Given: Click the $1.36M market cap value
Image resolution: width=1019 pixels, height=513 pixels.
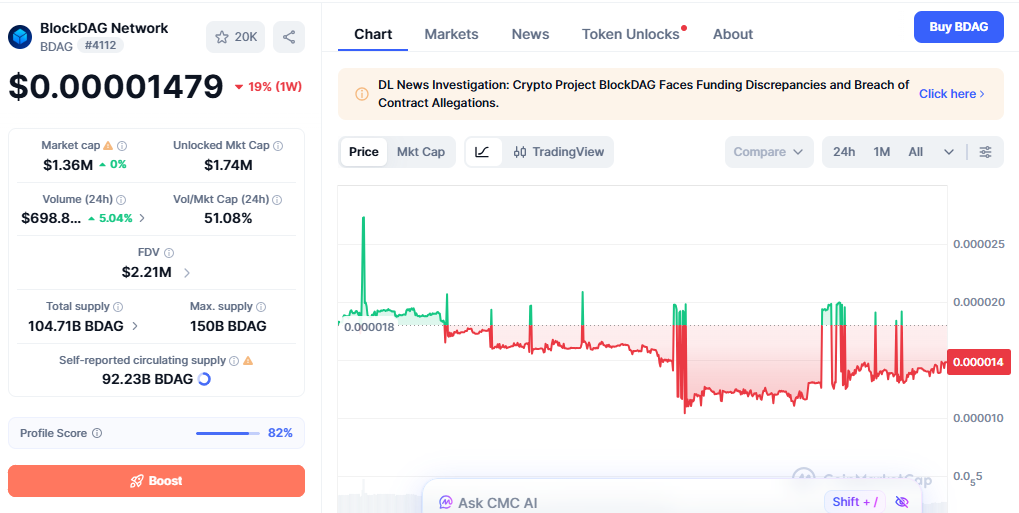Looking at the screenshot, I should pos(68,165).
